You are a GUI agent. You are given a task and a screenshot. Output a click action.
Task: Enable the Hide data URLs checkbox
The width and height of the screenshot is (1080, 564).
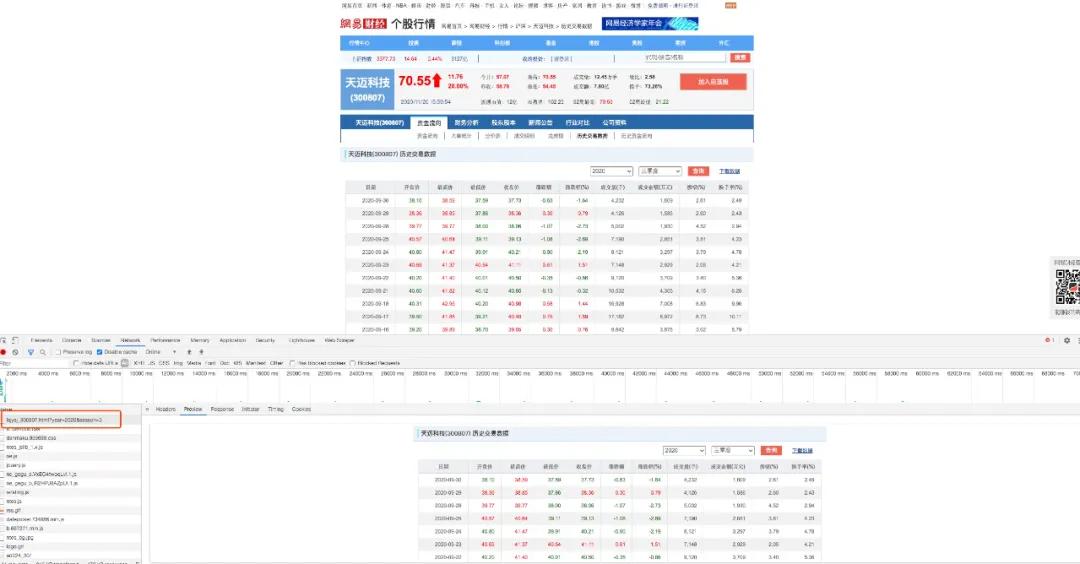76,363
